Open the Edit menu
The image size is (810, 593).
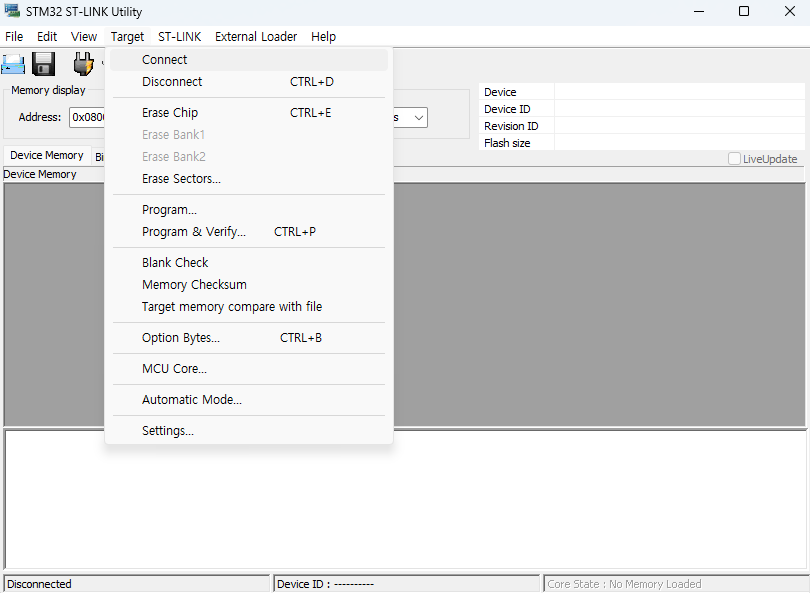click(x=47, y=37)
